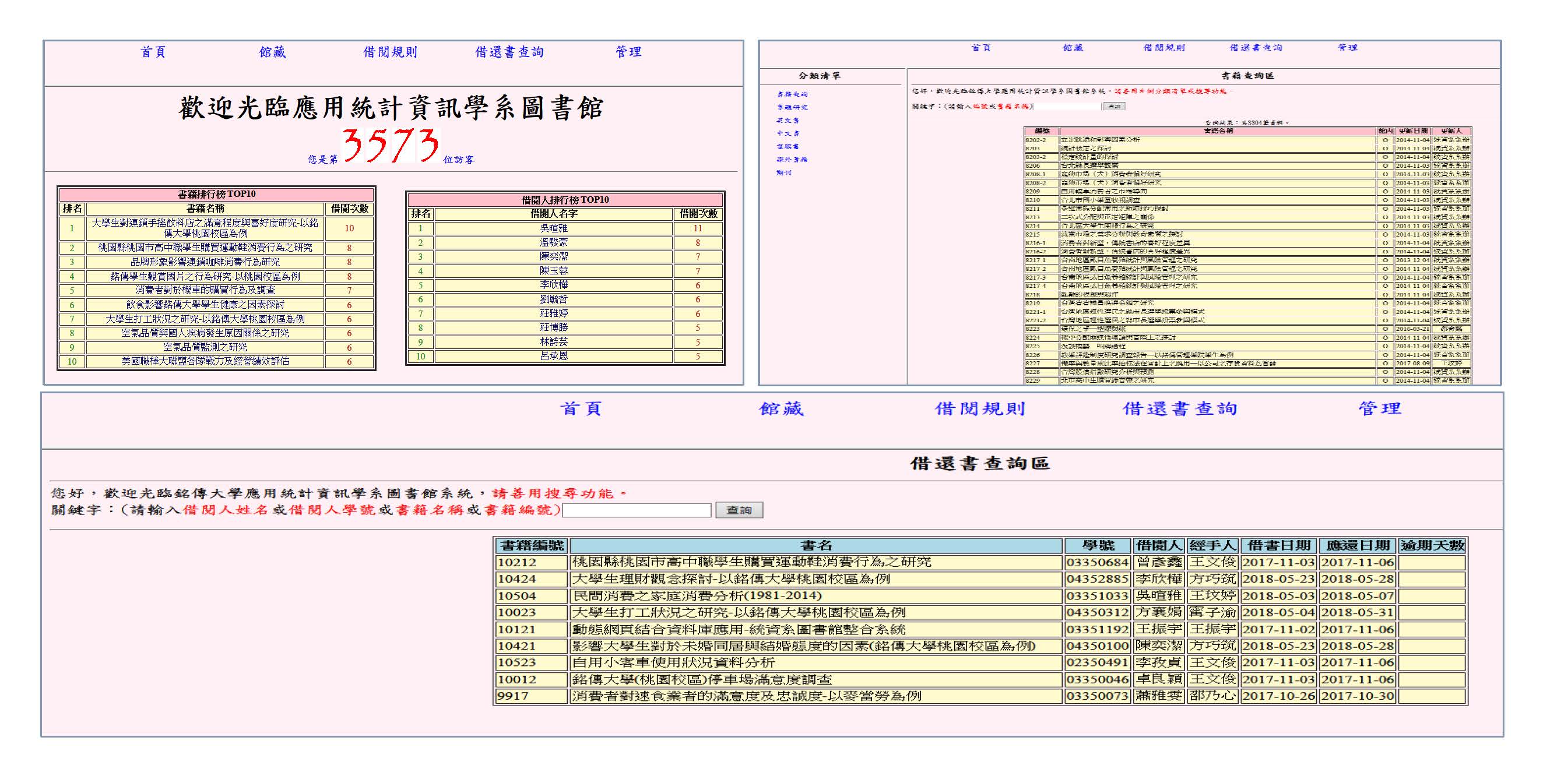Go to 館藏 in the 借還書查詢區 panel navigation
Screen dimensions: 1568x776
click(781, 408)
